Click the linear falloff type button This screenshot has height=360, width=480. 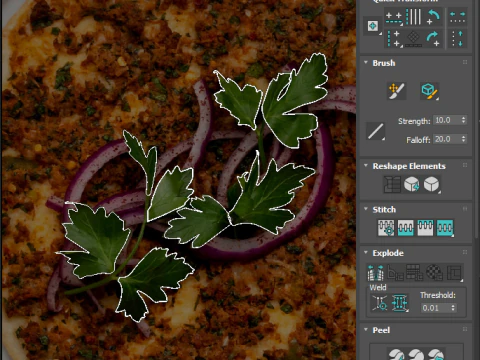pos(376,131)
